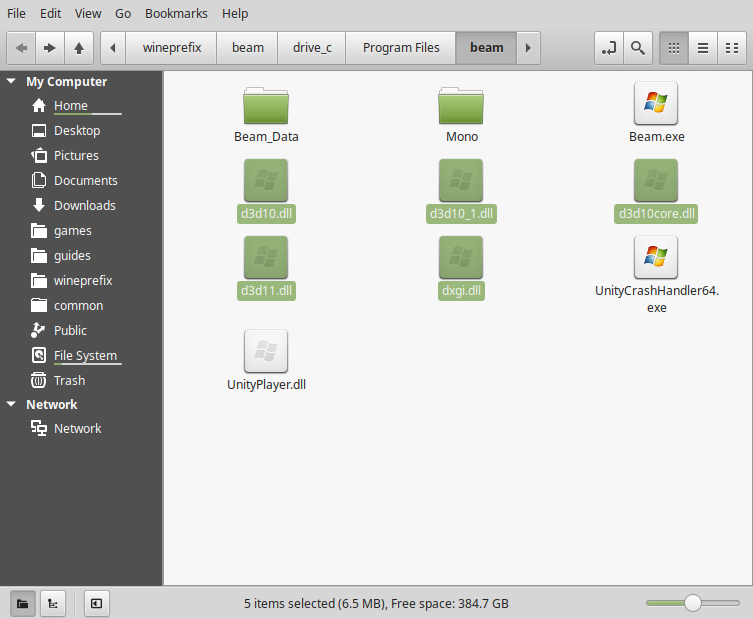The height and width of the screenshot is (619, 753).
Task: Hide the sidebar with the panel button
Action: coord(97,603)
